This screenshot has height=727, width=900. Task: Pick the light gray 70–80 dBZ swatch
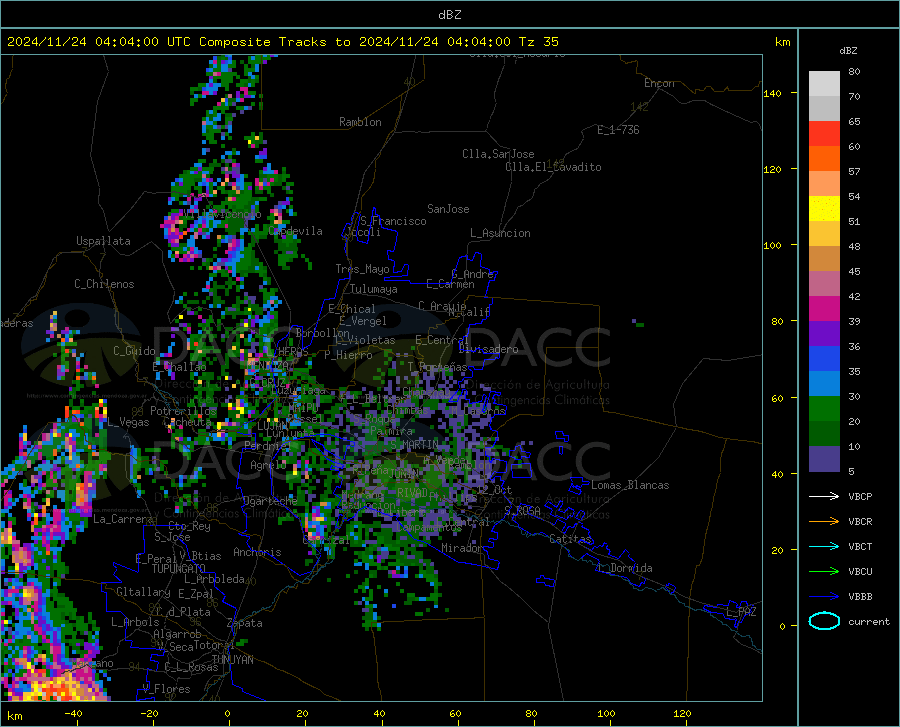click(x=824, y=84)
